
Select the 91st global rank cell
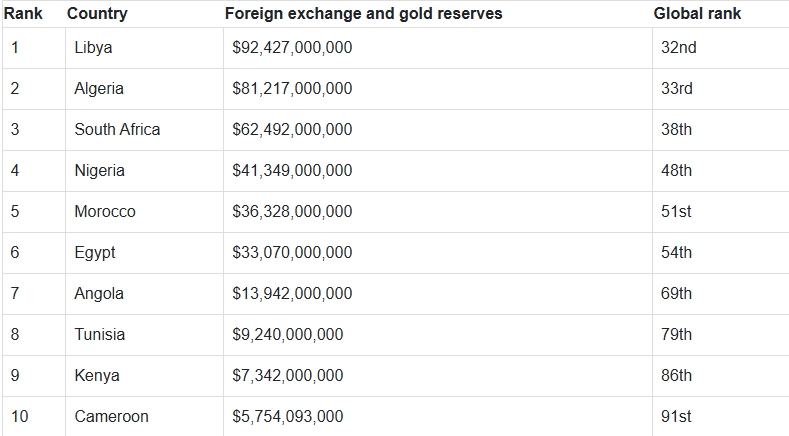pyautogui.click(x=676, y=417)
